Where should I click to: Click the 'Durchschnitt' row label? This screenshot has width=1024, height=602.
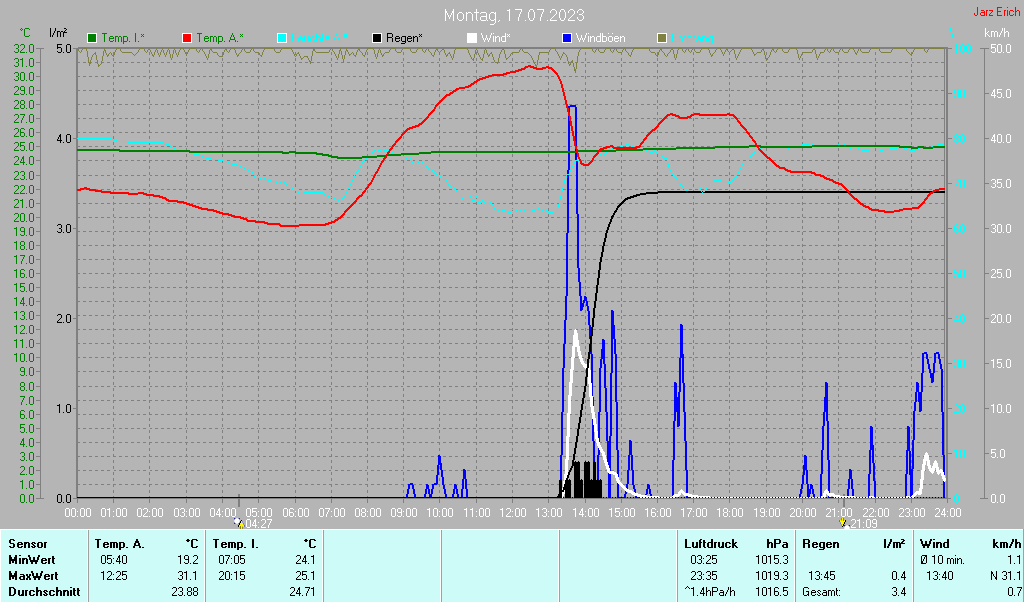tap(44, 592)
